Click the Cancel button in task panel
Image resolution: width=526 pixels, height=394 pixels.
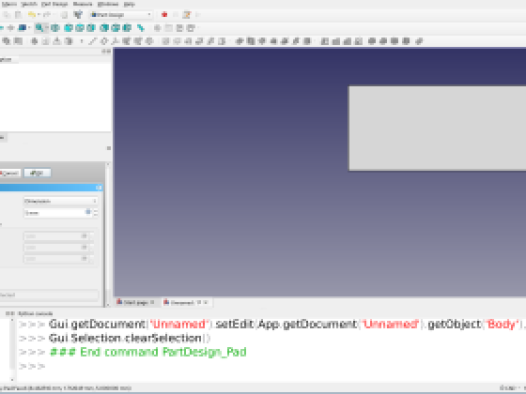9,173
